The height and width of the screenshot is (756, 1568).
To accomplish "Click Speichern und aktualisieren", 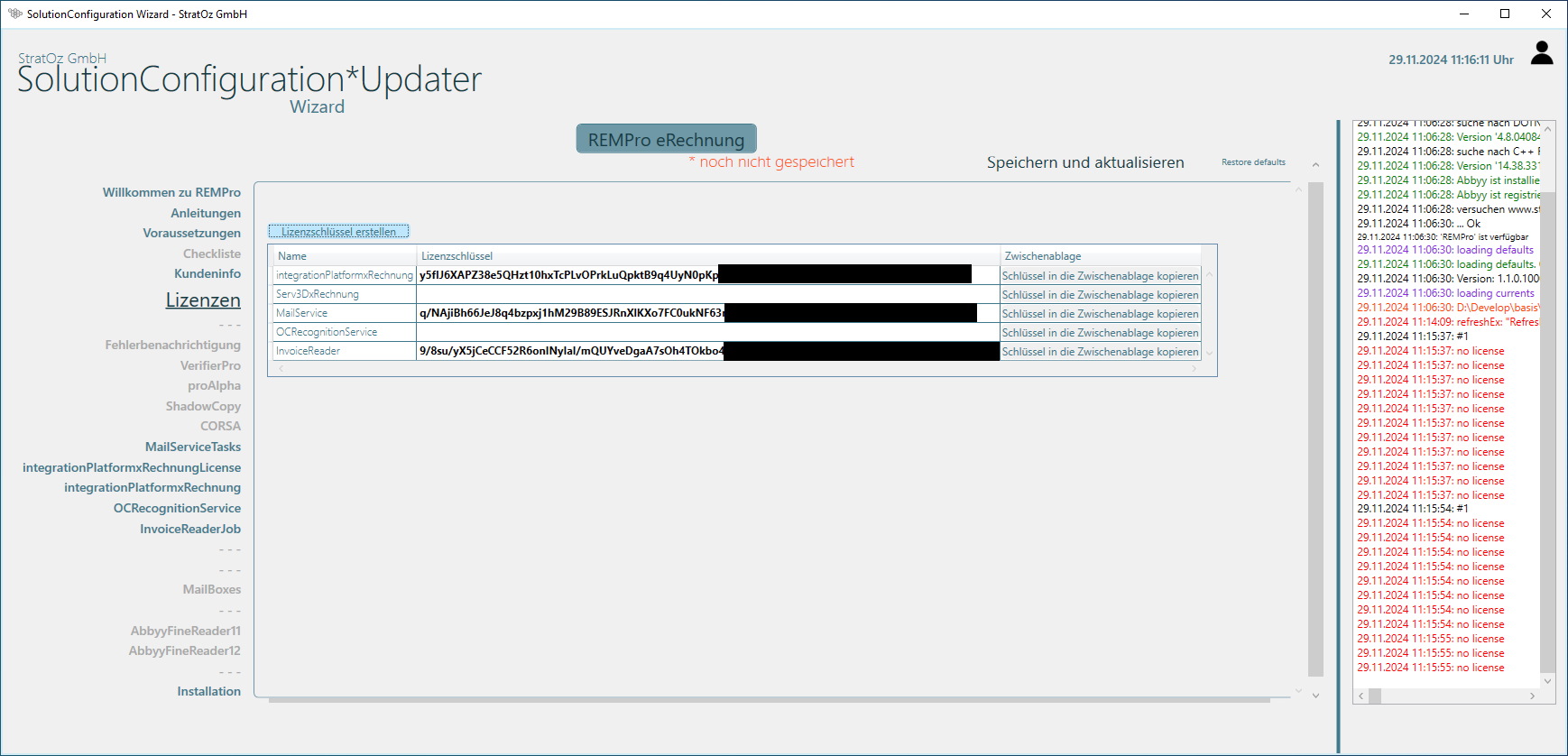I will (x=1084, y=162).
